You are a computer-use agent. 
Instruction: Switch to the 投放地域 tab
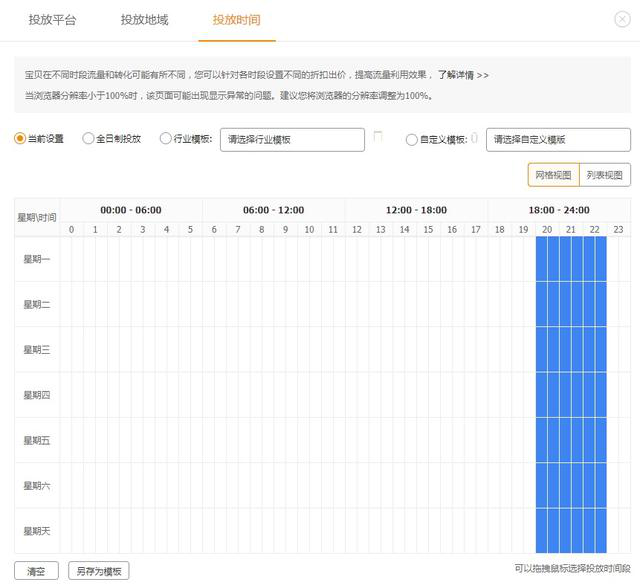144,20
